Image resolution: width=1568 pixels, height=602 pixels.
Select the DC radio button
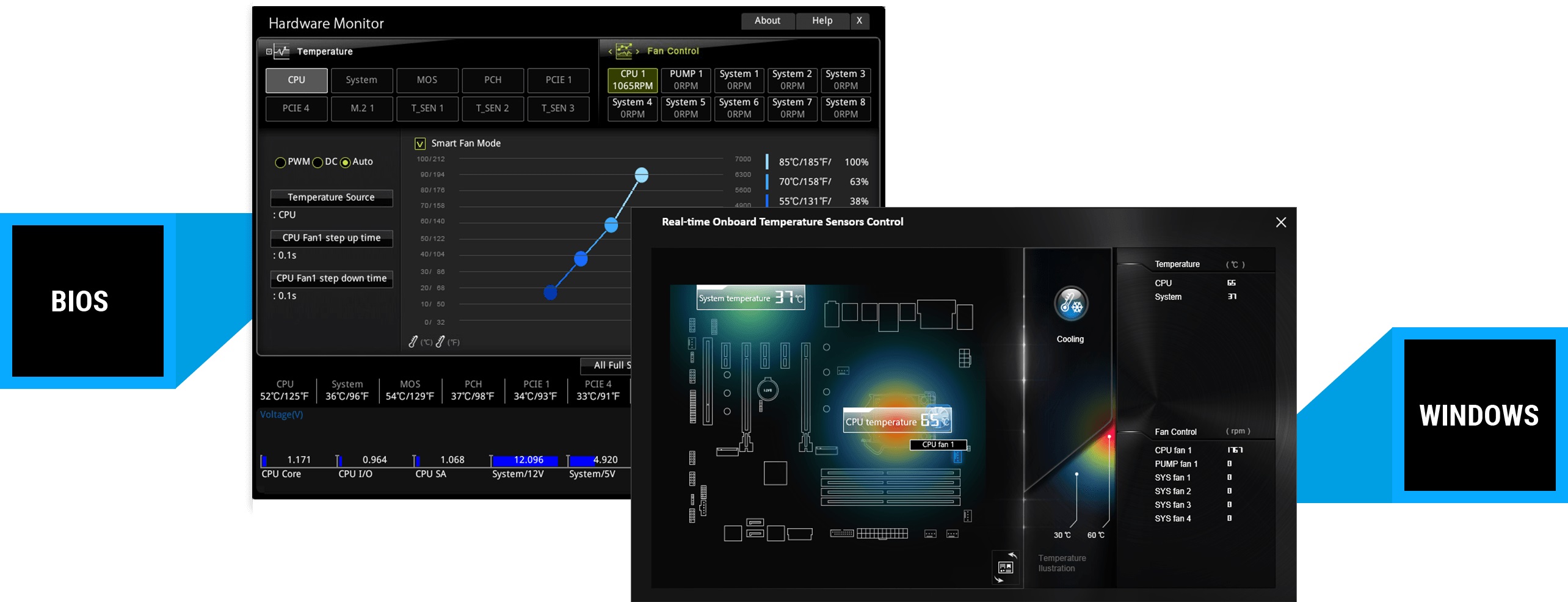(x=318, y=162)
